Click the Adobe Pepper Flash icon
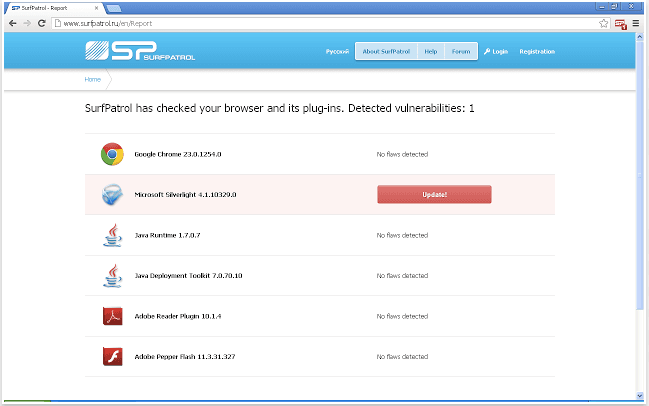This screenshot has width=649, height=406. pos(111,356)
